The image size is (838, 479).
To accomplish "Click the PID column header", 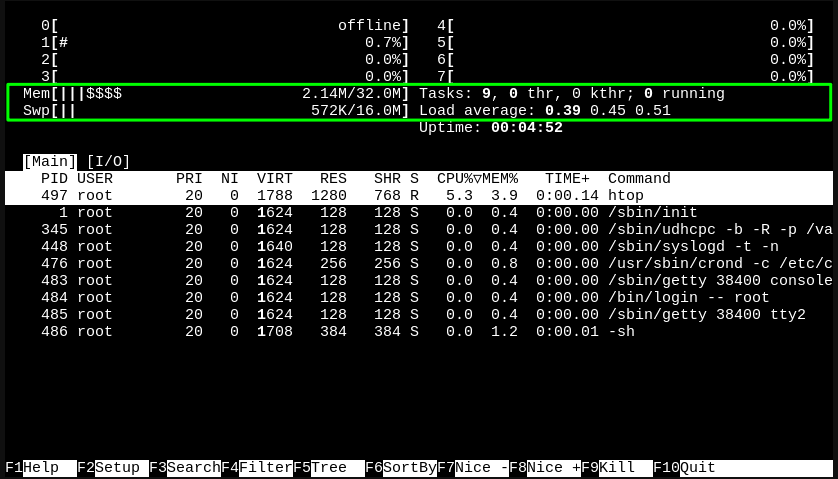I will (54, 179).
